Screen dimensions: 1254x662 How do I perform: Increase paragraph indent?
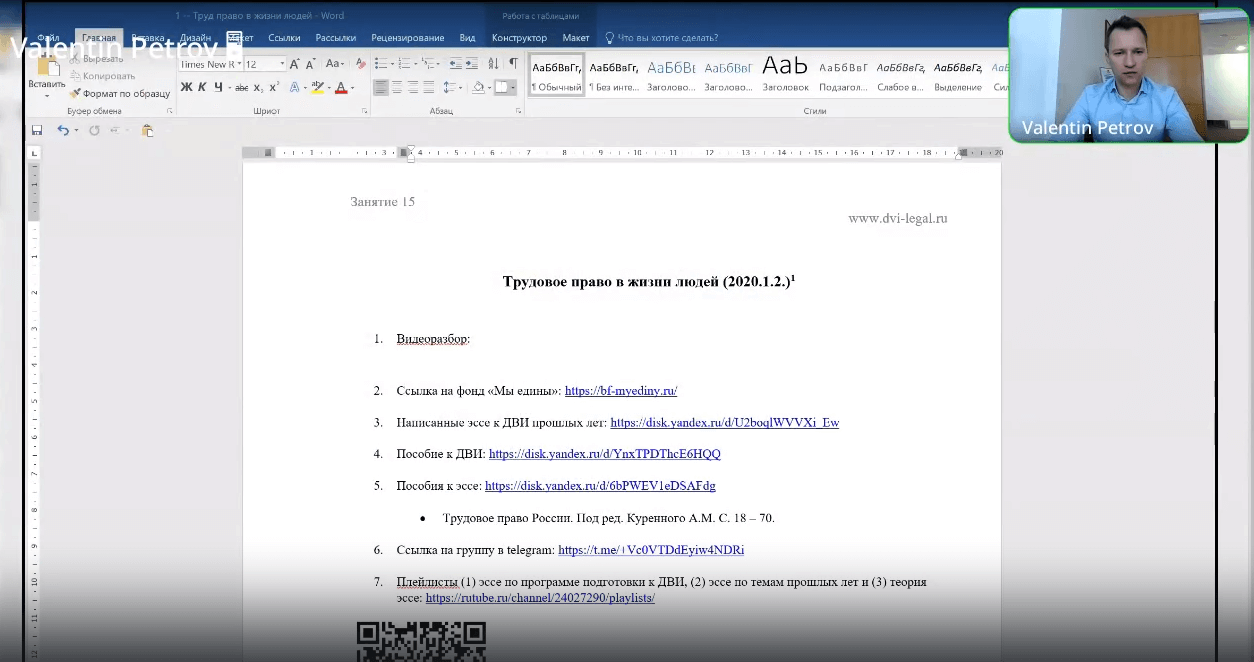point(471,63)
